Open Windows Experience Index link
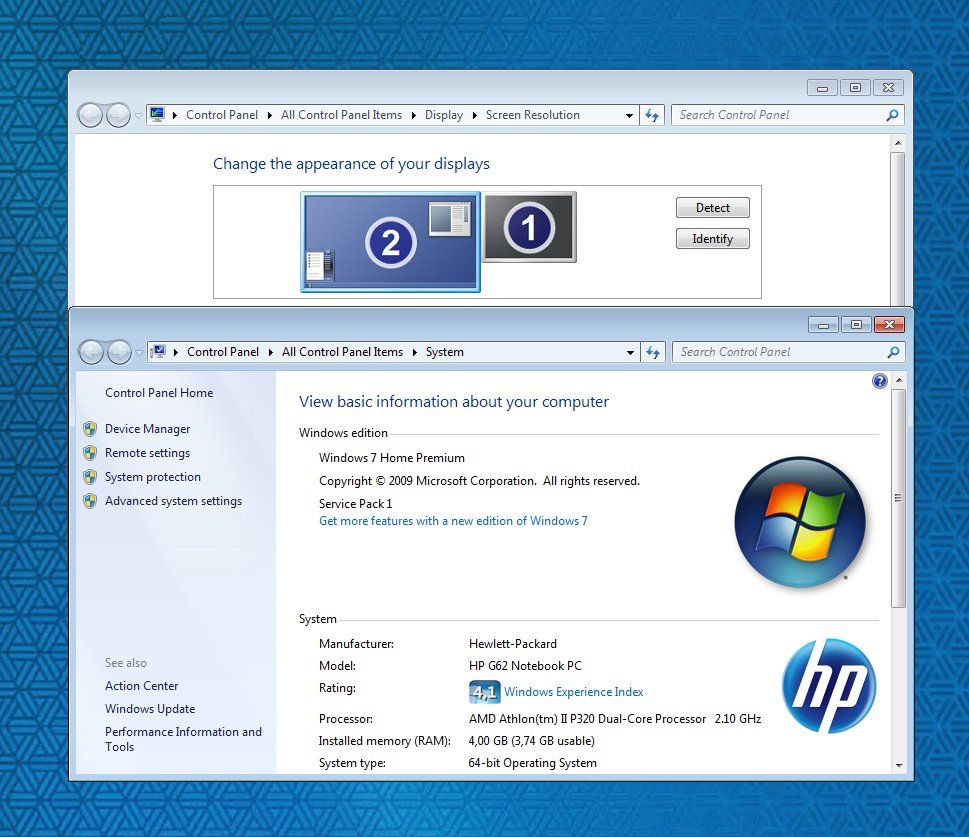 click(x=573, y=692)
